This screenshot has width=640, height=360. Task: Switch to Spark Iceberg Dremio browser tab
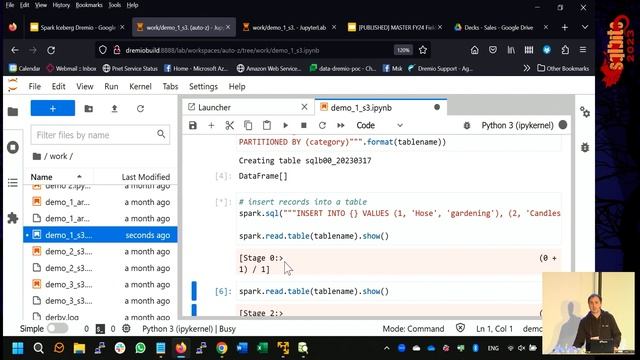(78, 27)
